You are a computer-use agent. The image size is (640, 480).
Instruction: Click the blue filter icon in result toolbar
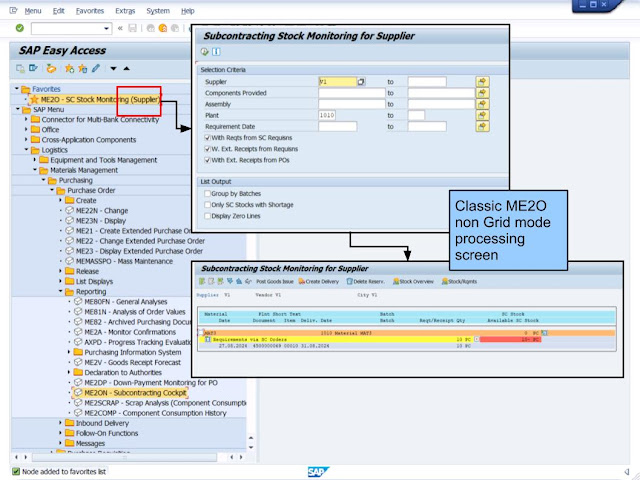230,281
